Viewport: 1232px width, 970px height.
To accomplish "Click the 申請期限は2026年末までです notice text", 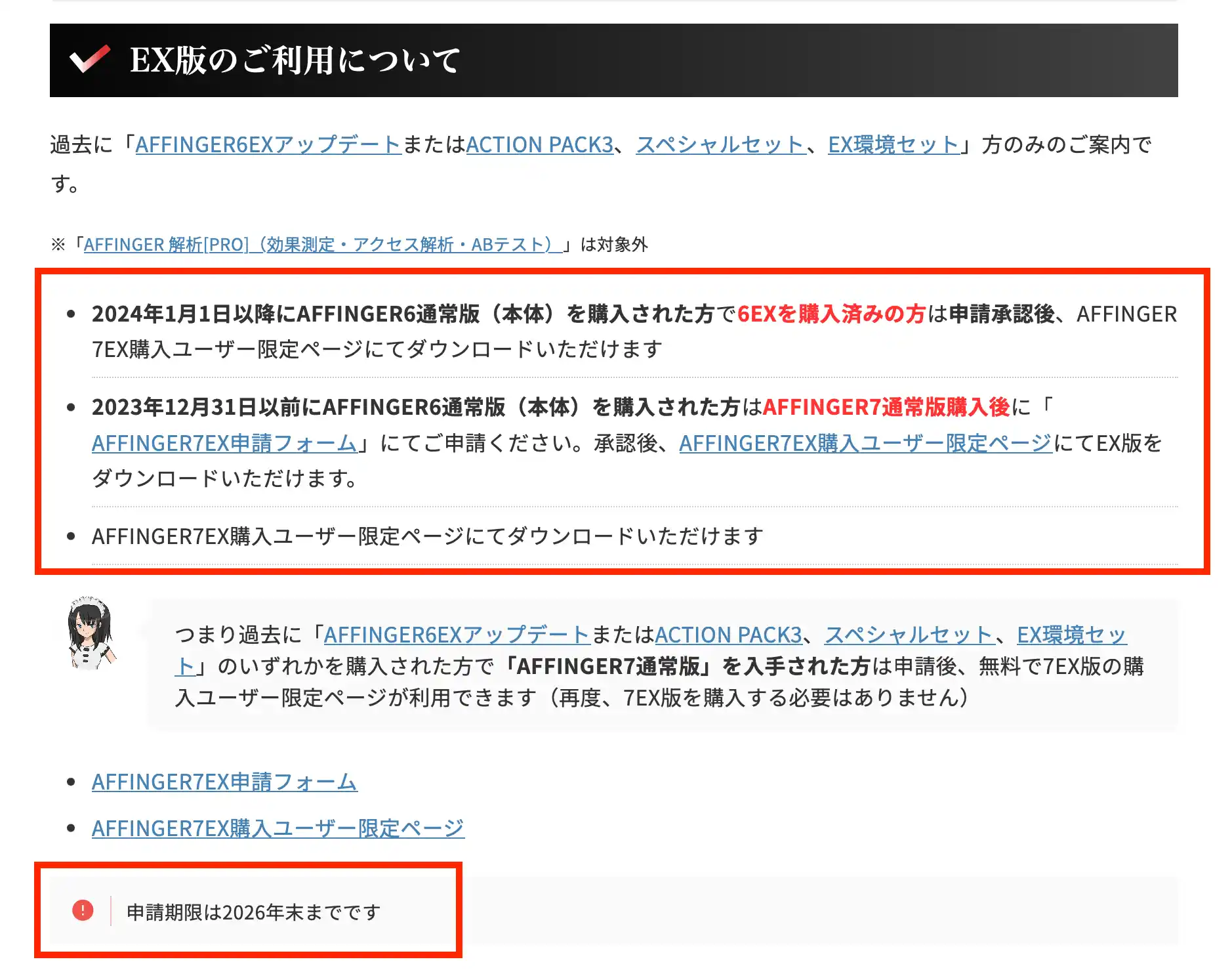I will (253, 912).
